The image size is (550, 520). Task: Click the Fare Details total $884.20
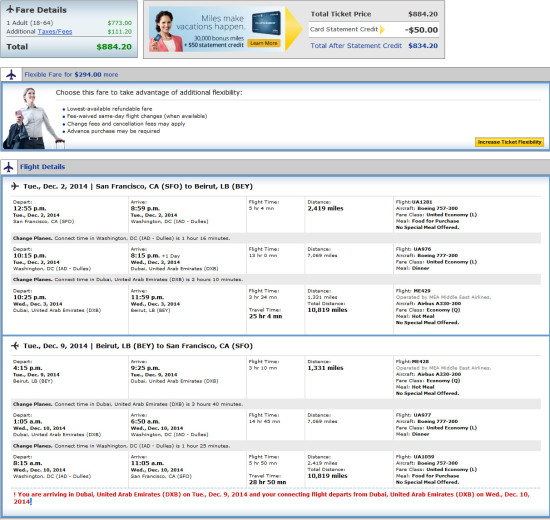114,47
